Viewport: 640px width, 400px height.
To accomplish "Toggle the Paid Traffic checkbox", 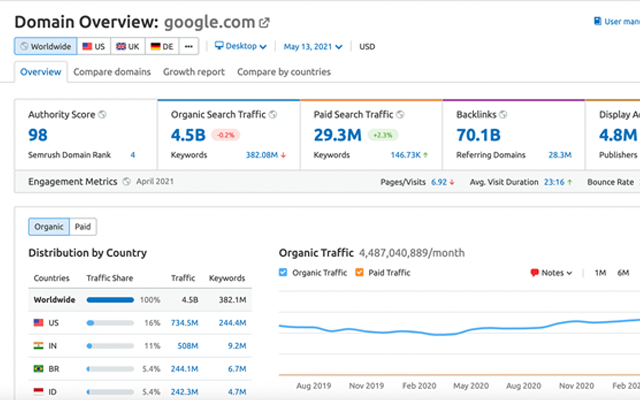I will [x=359, y=272].
